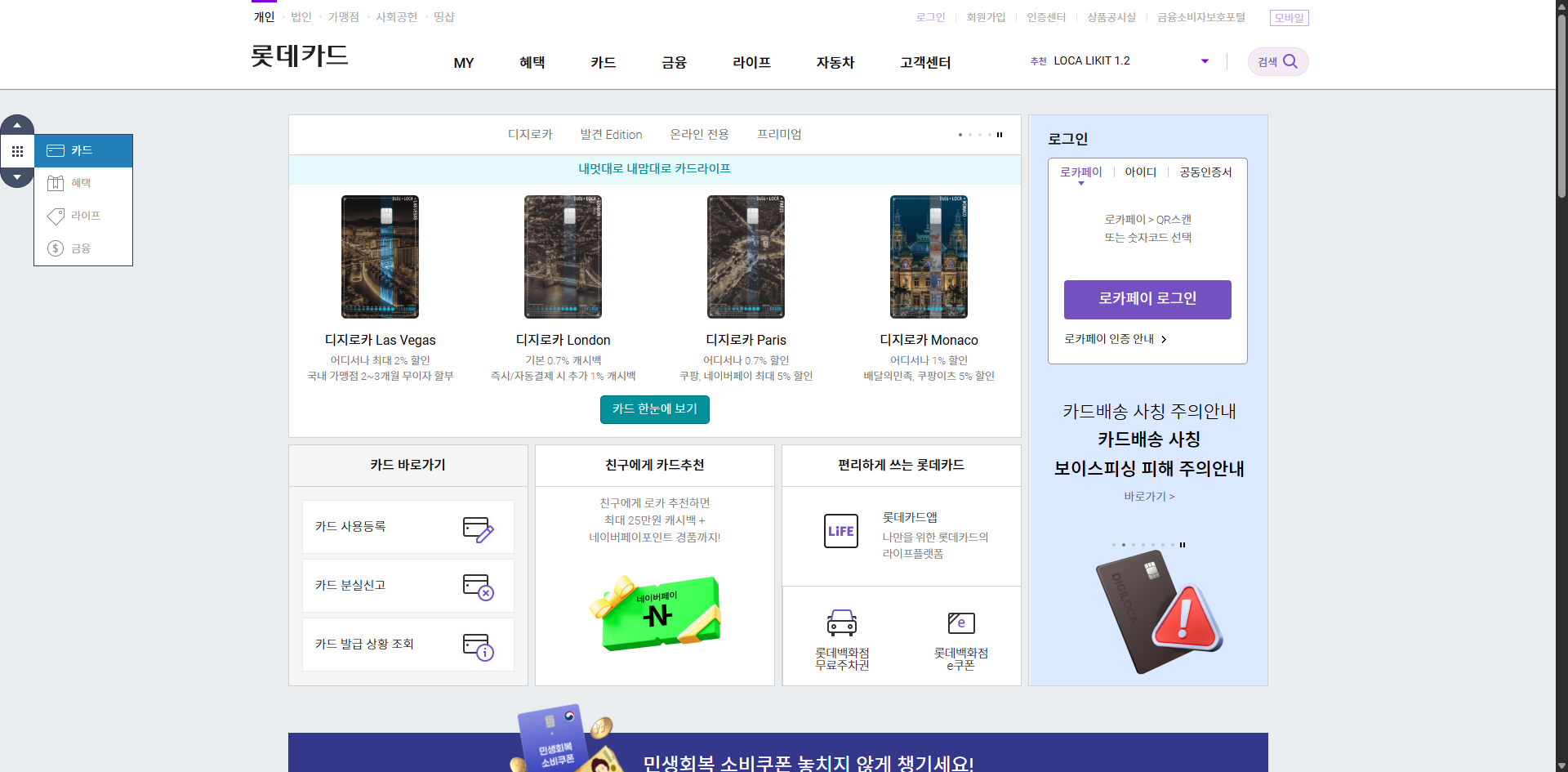Select the second carousel indicator dot
This screenshot has width=1568, height=772.
[970, 135]
